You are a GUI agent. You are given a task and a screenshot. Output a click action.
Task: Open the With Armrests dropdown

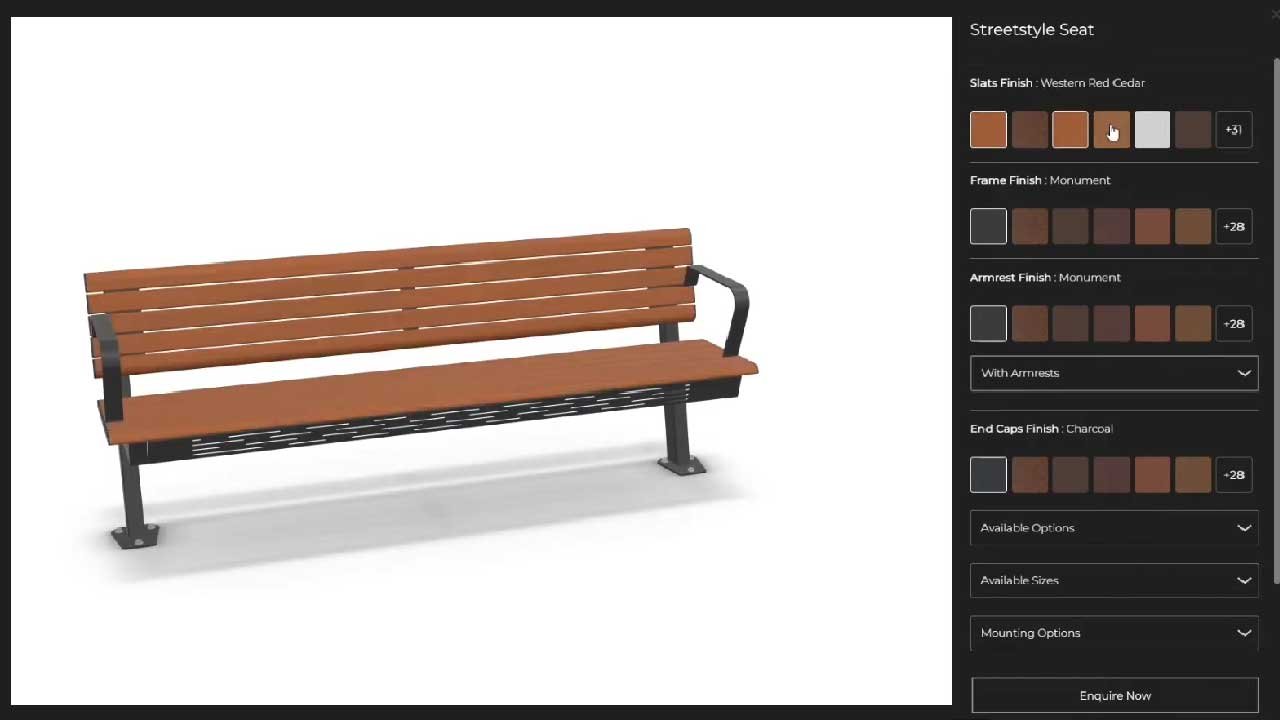(x=1114, y=373)
